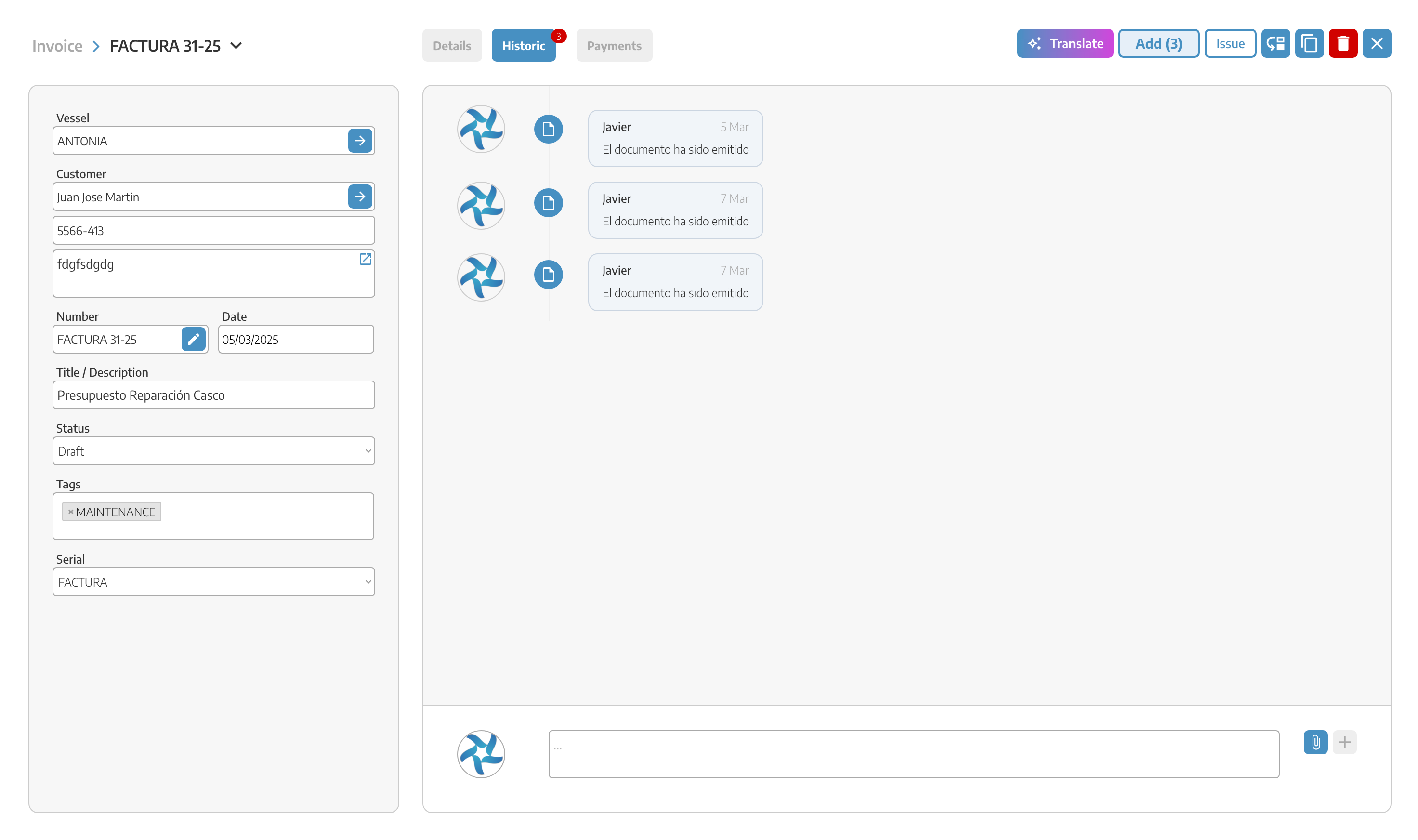This screenshot has height=840, width=1418.
Task: Click Javier's avatar on 5 Mar entry
Action: point(481,129)
